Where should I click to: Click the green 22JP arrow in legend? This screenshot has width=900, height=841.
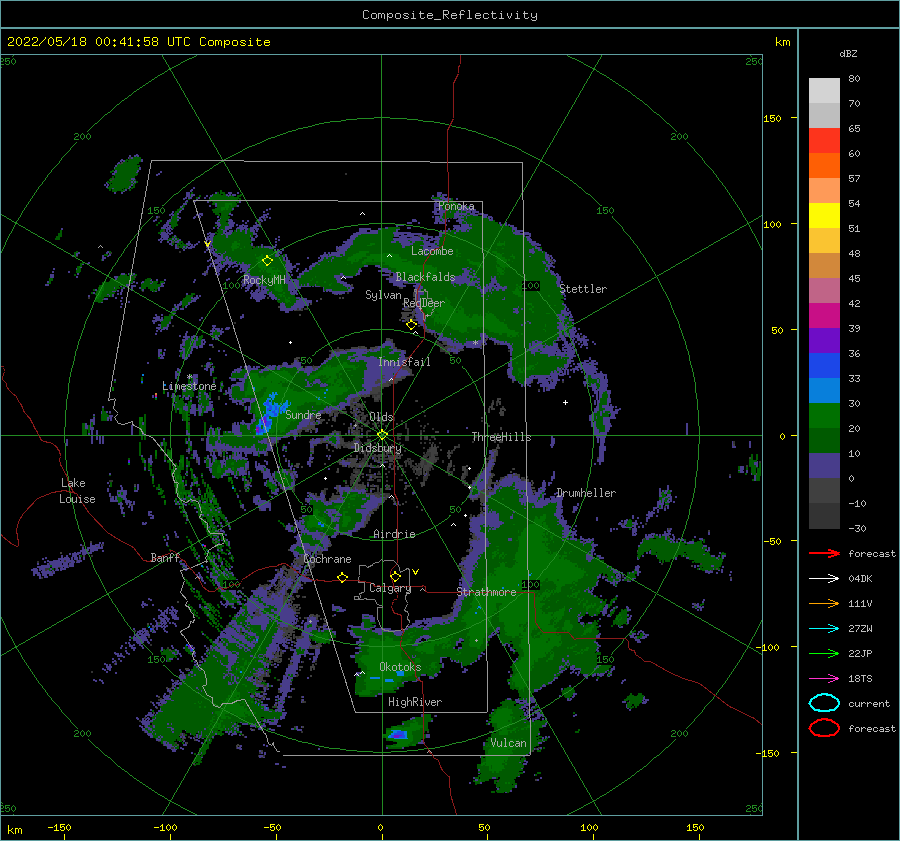click(824, 653)
